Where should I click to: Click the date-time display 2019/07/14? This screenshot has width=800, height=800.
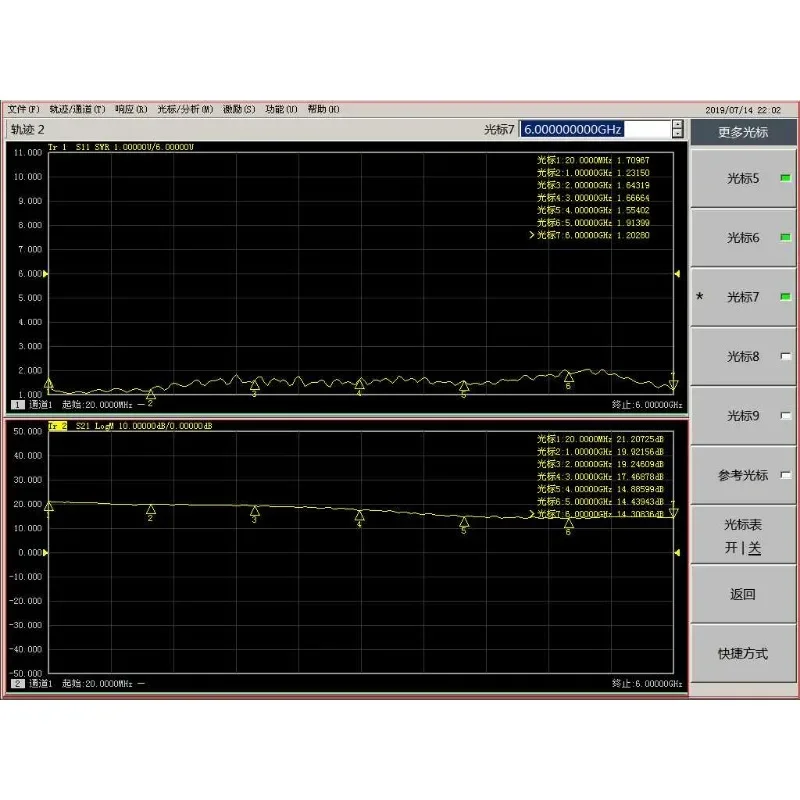[x=743, y=110]
